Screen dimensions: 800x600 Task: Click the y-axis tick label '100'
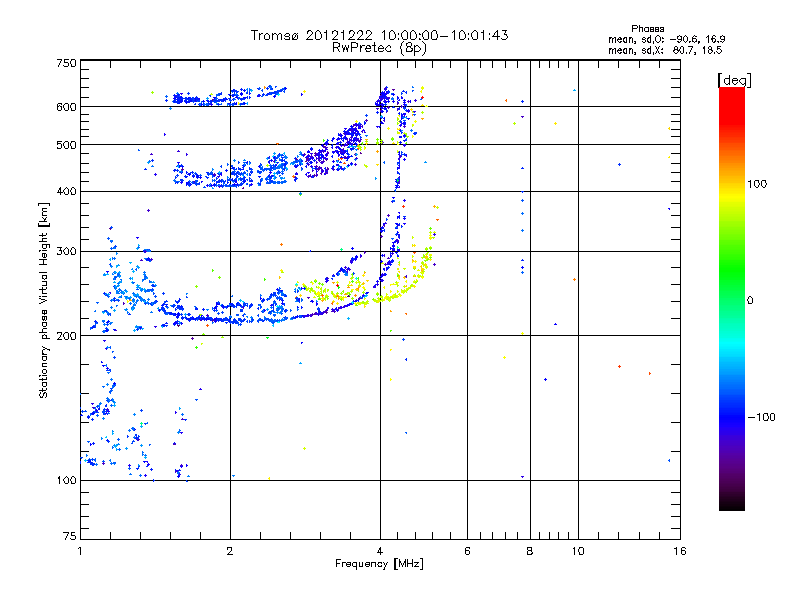click(x=66, y=480)
